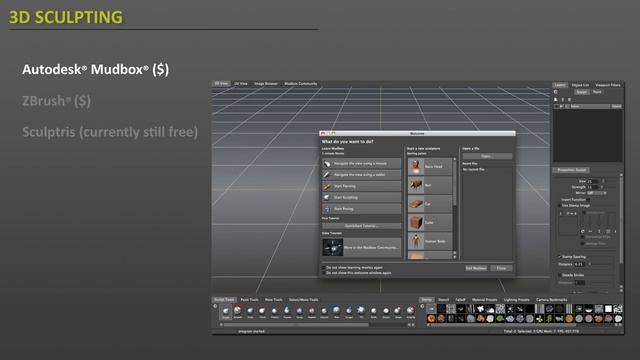640x360 pixels.
Task: Click Paint layer mode button
Action: 597,92
